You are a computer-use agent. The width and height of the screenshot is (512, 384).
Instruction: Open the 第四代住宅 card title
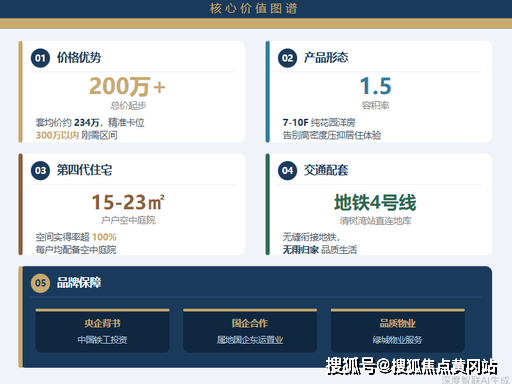click(x=84, y=170)
